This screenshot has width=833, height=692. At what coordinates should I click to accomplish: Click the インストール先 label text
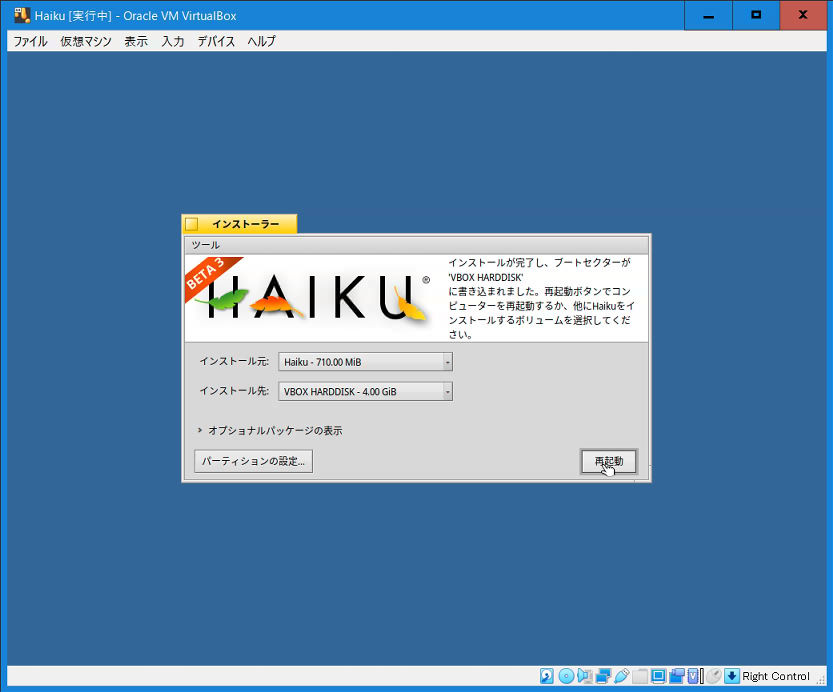click(x=234, y=391)
